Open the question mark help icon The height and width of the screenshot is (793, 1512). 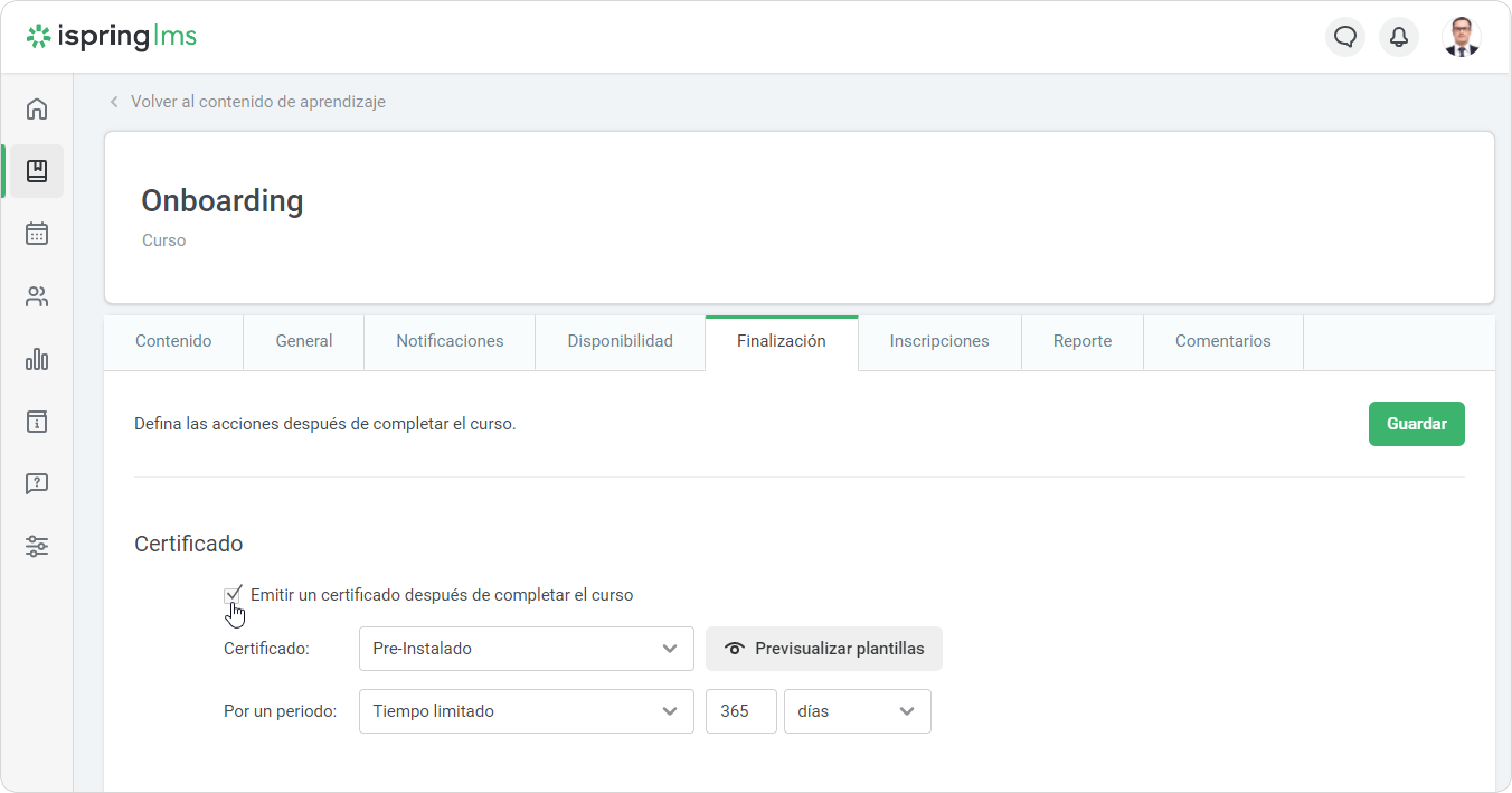36,484
